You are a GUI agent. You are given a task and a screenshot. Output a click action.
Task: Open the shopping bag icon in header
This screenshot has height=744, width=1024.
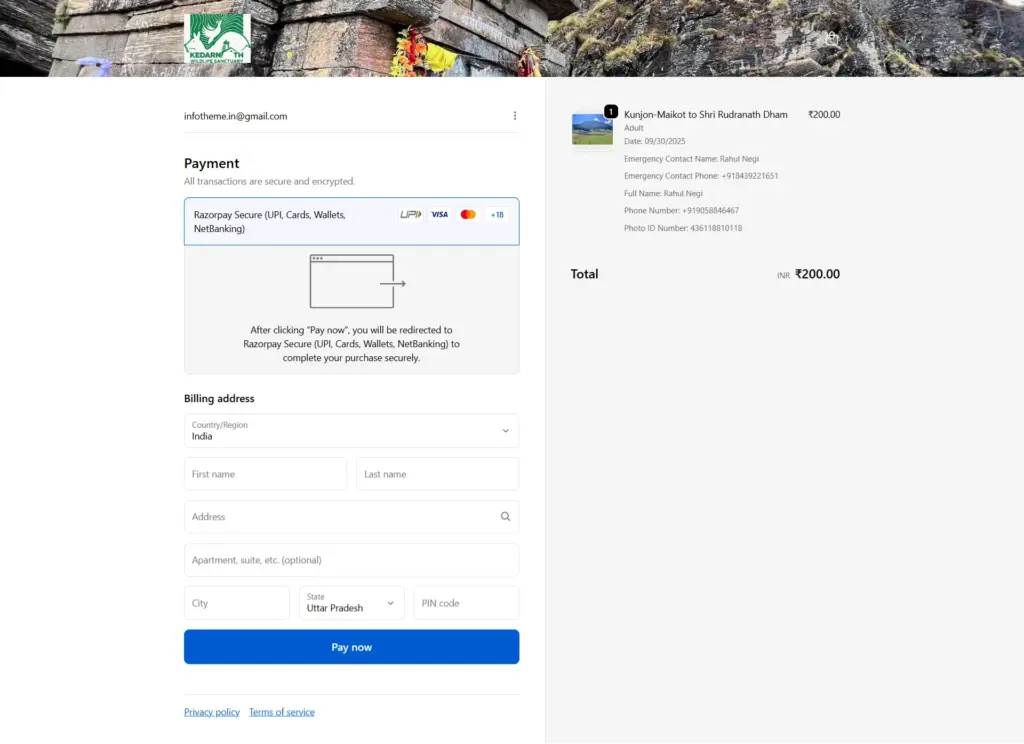(x=831, y=39)
